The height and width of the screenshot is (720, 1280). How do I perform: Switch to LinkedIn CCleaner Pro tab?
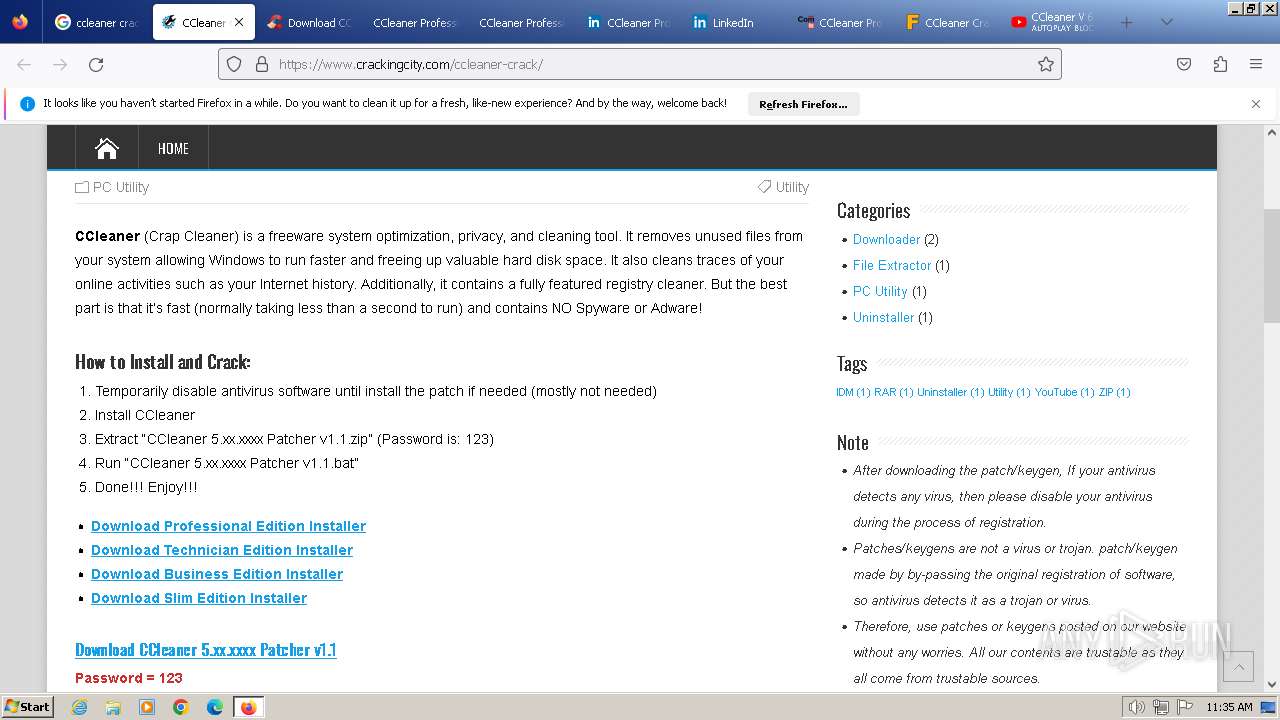tap(629, 22)
